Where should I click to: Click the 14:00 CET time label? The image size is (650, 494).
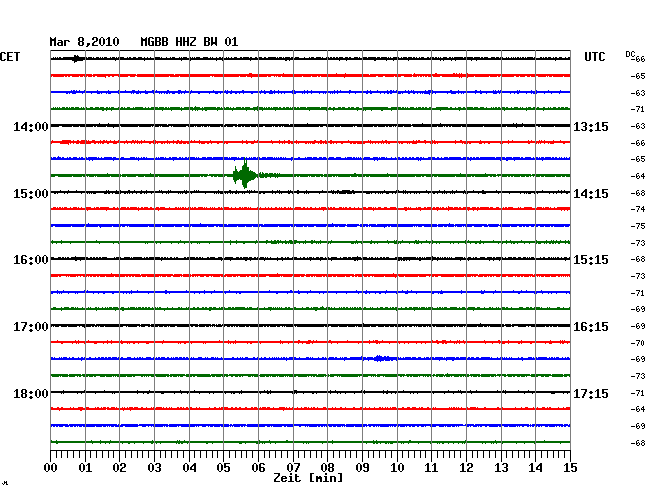(31, 126)
